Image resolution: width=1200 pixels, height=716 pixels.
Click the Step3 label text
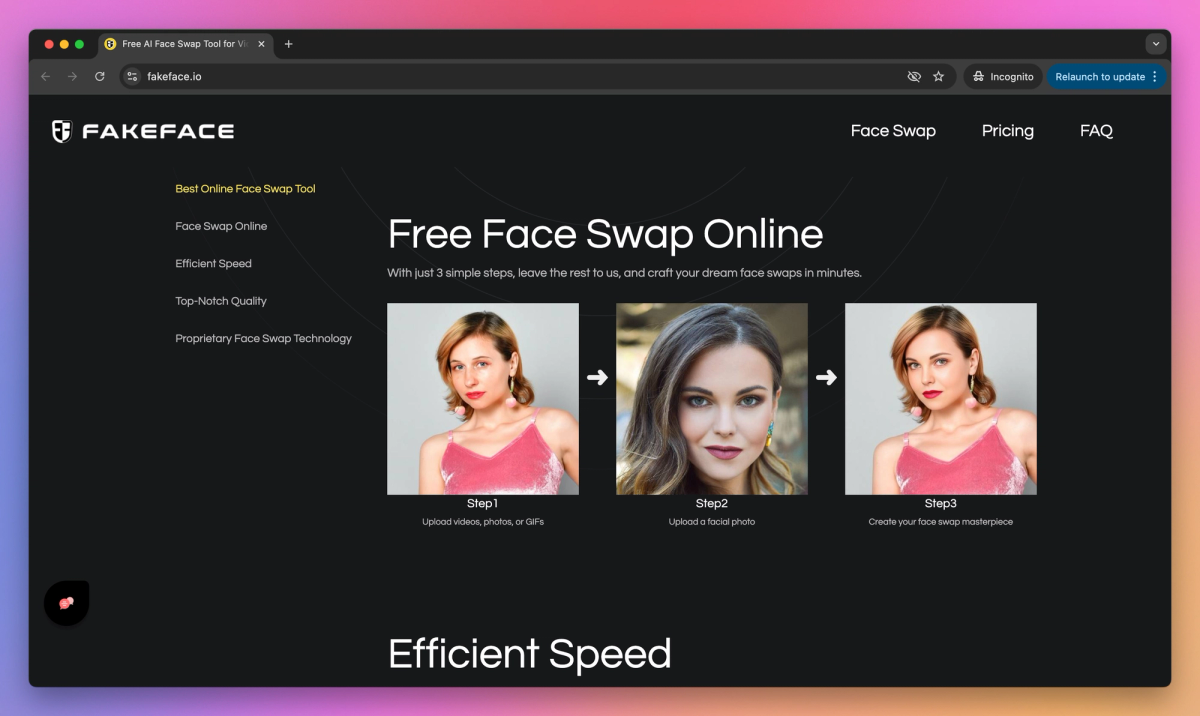(x=941, y=504)
